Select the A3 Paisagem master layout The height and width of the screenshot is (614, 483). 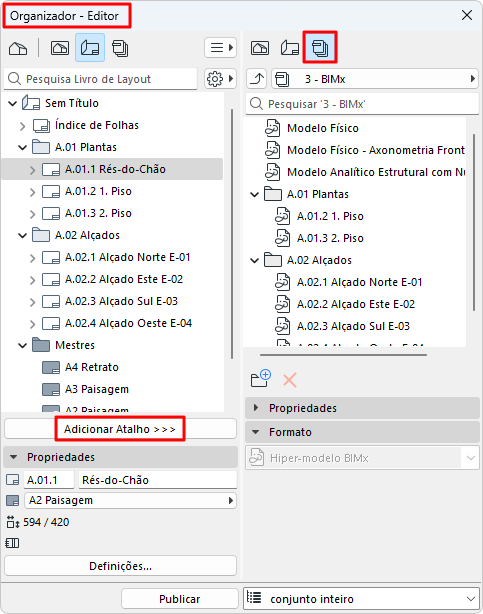pyautogui.click(x=97, y=389)
